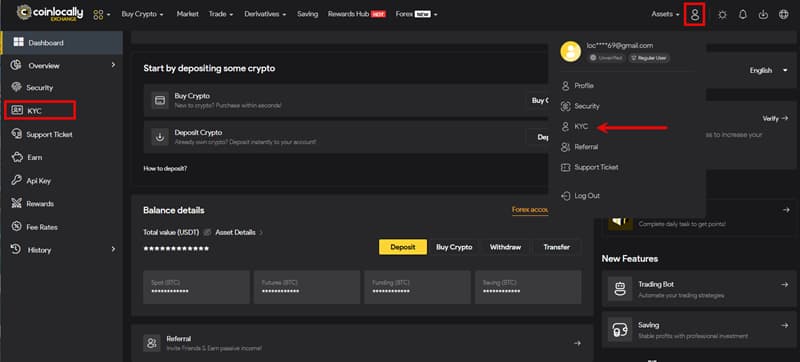800x362 pixels.
Task: Open the How to deposit? link
Action: 165,168
